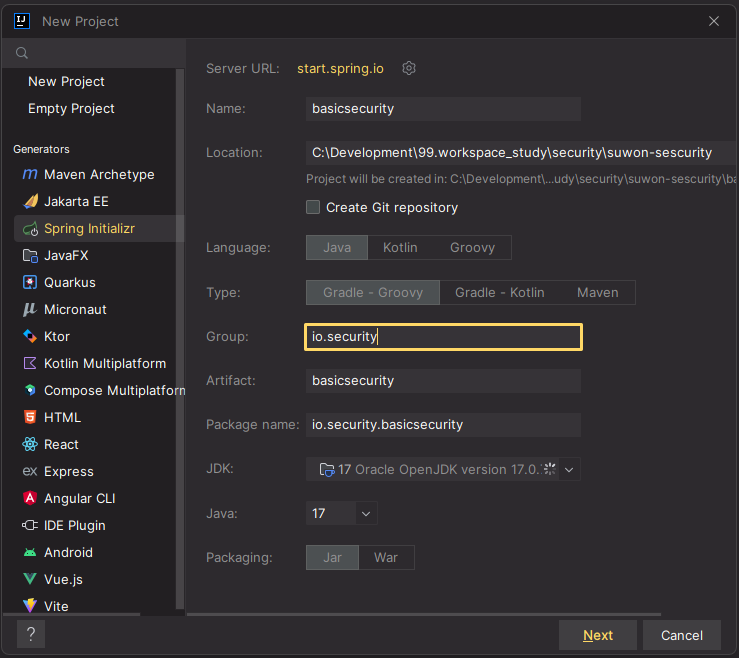
Task: Focus the Artifact field
Action: click(x=443, y=381)
